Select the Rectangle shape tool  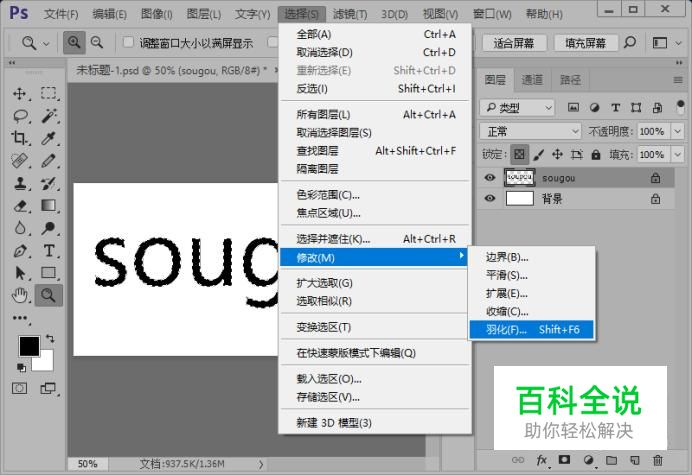(49, 273)
